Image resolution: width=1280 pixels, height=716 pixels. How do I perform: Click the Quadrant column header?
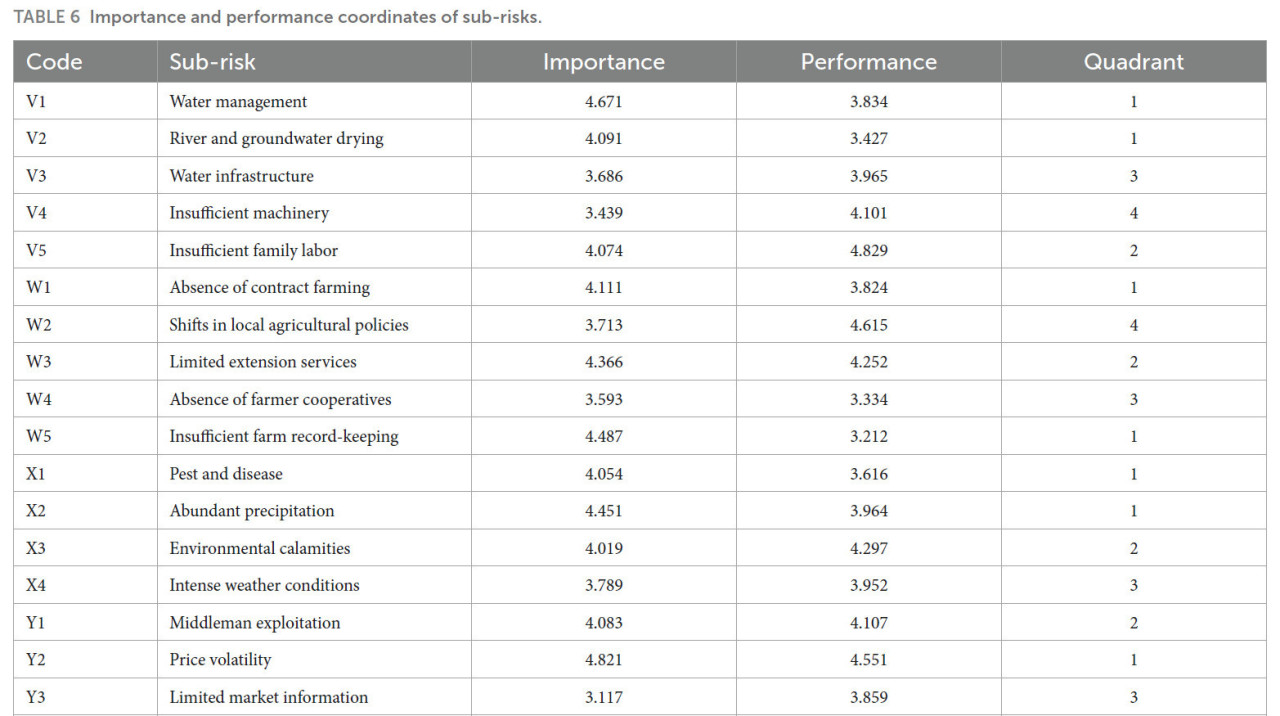1133,62
